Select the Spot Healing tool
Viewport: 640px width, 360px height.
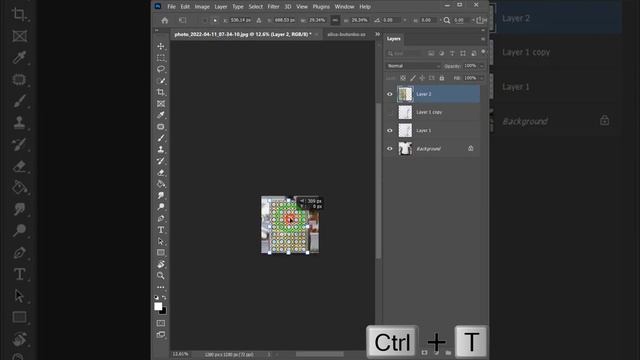161,127
